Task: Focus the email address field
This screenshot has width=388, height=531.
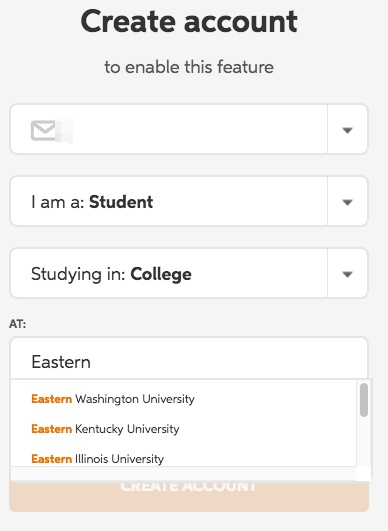Action: coord(169,129)
